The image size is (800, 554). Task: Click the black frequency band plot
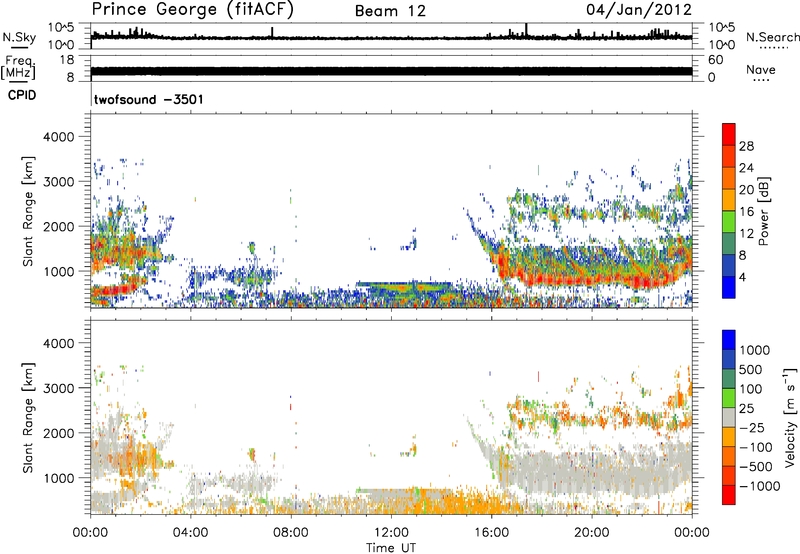coord(391,71)
